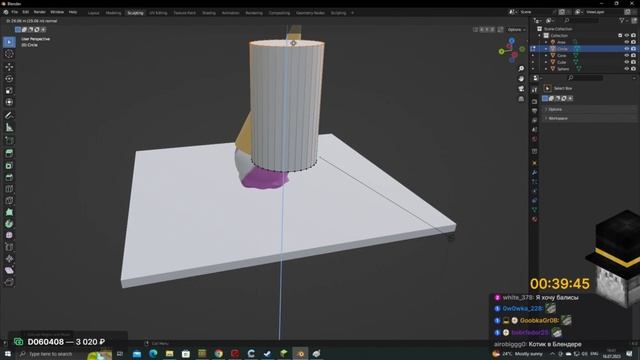Select the Measure tool
The height and width of the screenshot is (360, 640).
click(9, 127)
